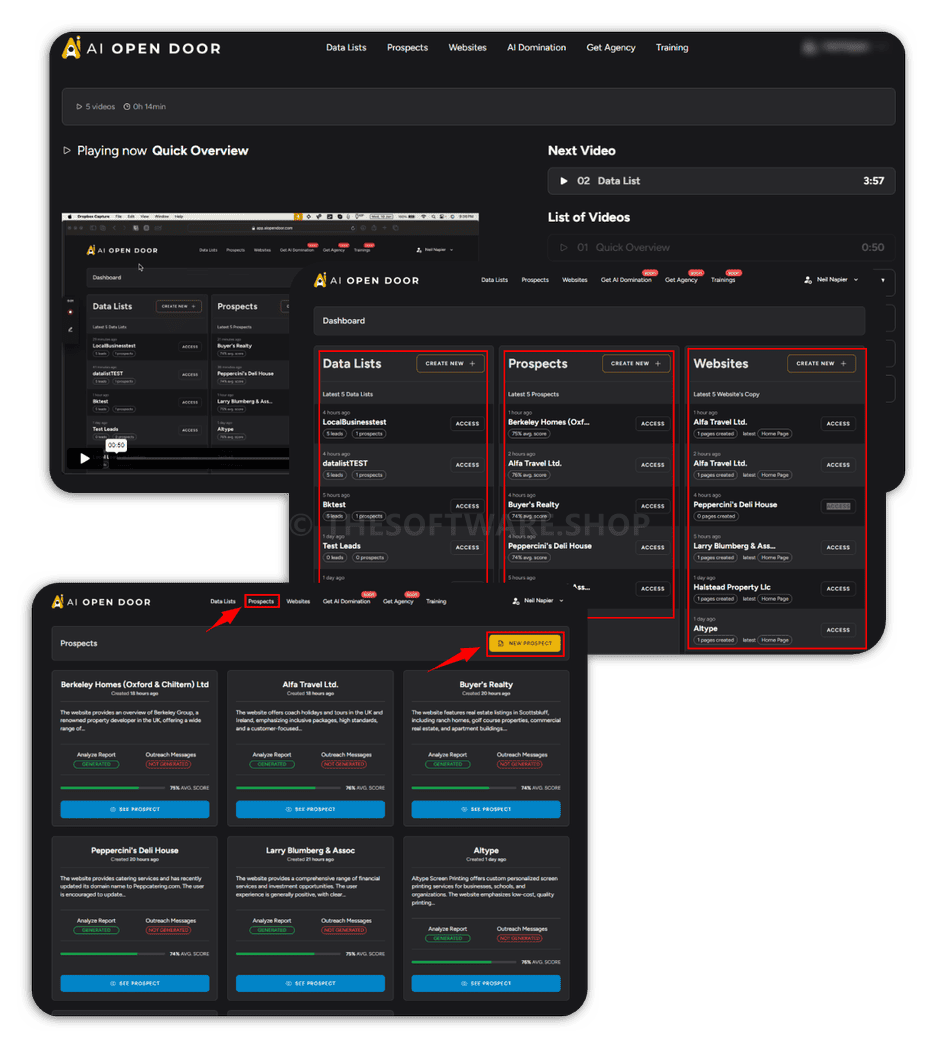See prospect for Altype card
Screen dimensions: 937x1048
486,984
